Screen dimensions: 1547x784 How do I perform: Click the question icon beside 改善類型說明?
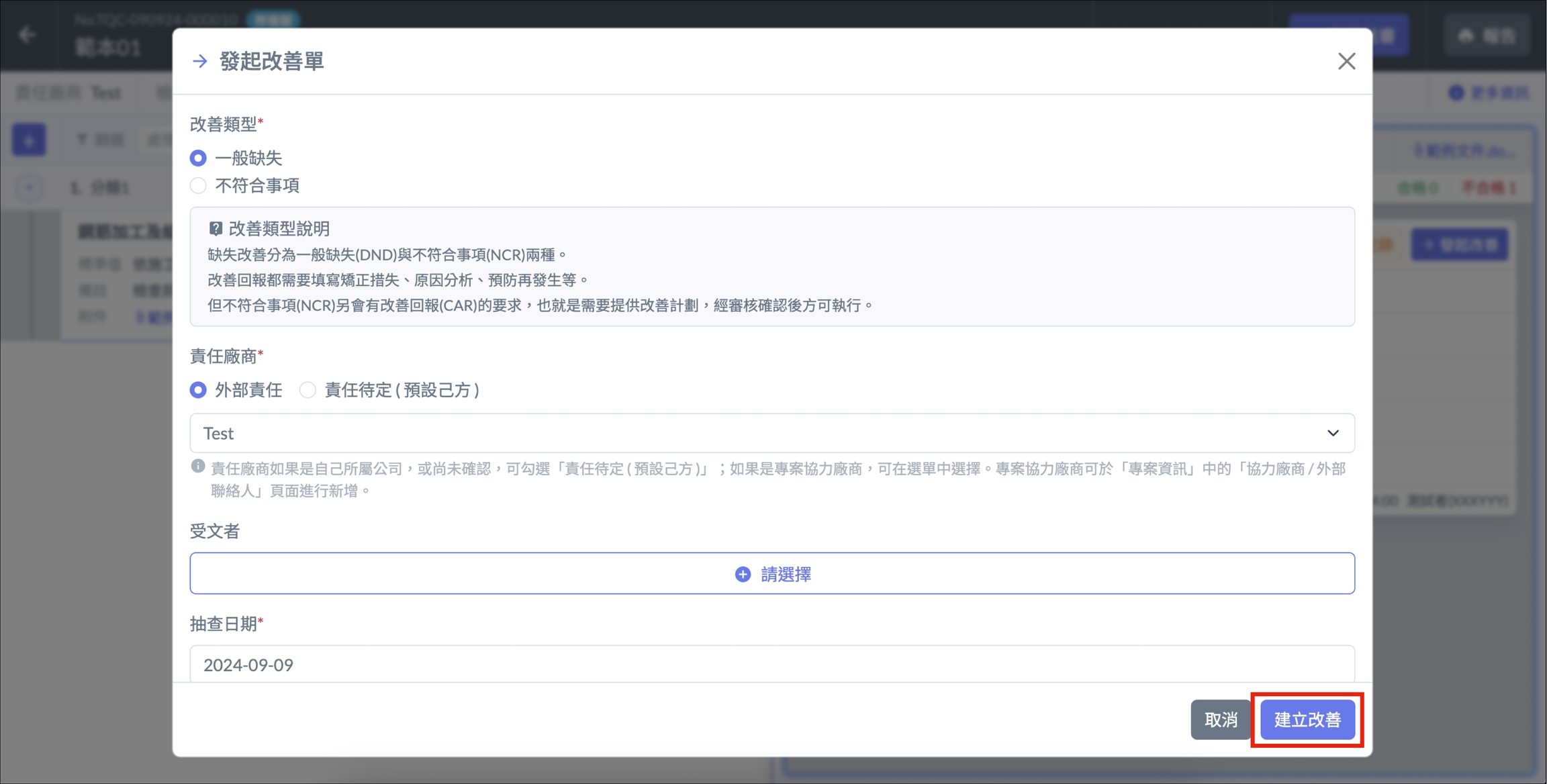pyautogui.click(x=216, y=229)
